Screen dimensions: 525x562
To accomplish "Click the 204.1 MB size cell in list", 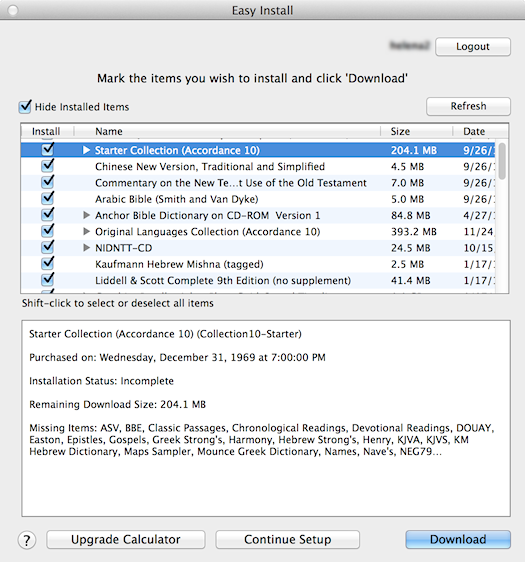I will [x=414, y=150].
